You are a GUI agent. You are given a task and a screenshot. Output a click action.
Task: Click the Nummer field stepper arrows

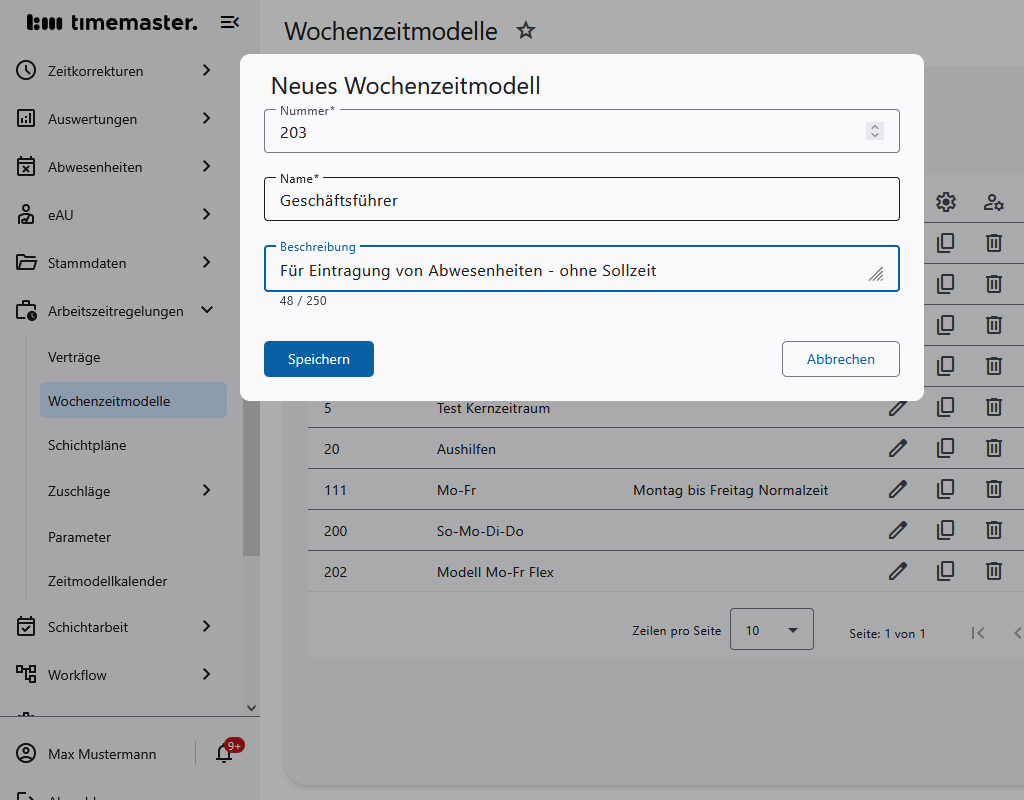click(875, 131)
